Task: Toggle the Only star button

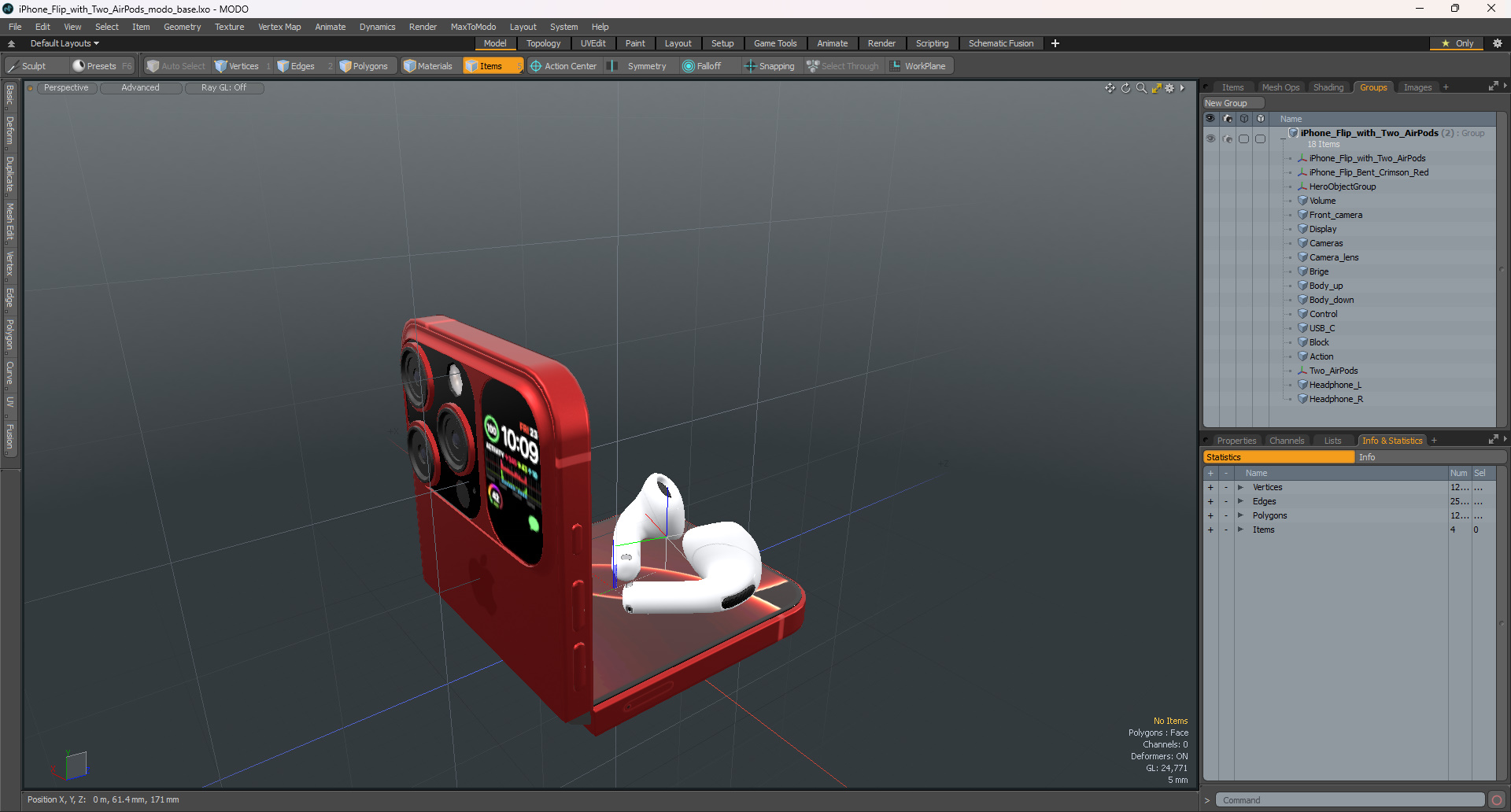Action: coord(1457,43)
